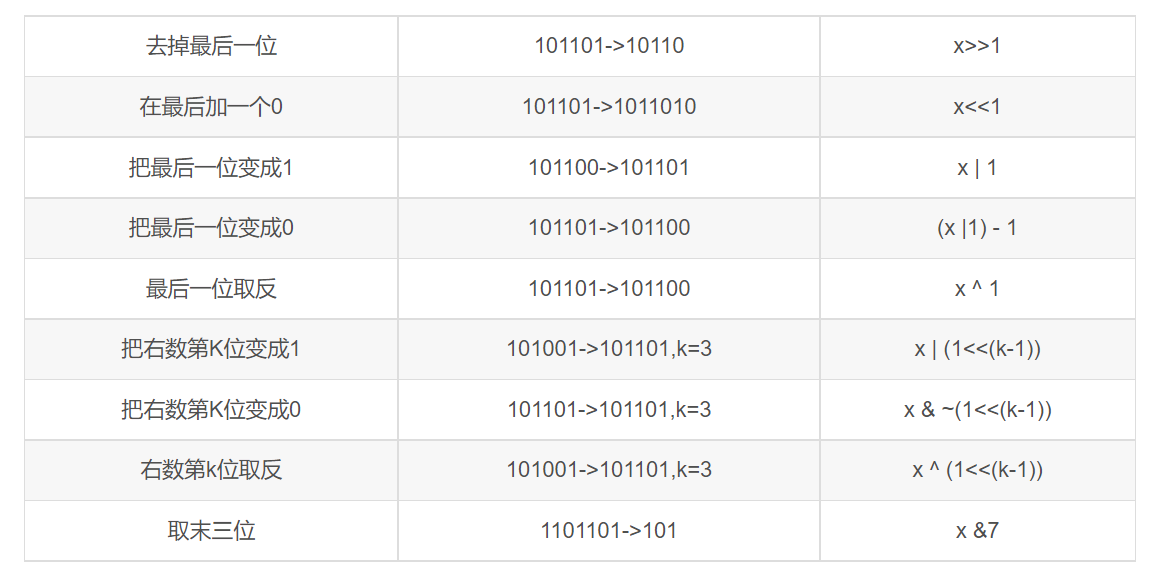Select the 'x | (1<<(k-1))' formula
This screenshot has width=1153, height=573.
tap(977, 349)
